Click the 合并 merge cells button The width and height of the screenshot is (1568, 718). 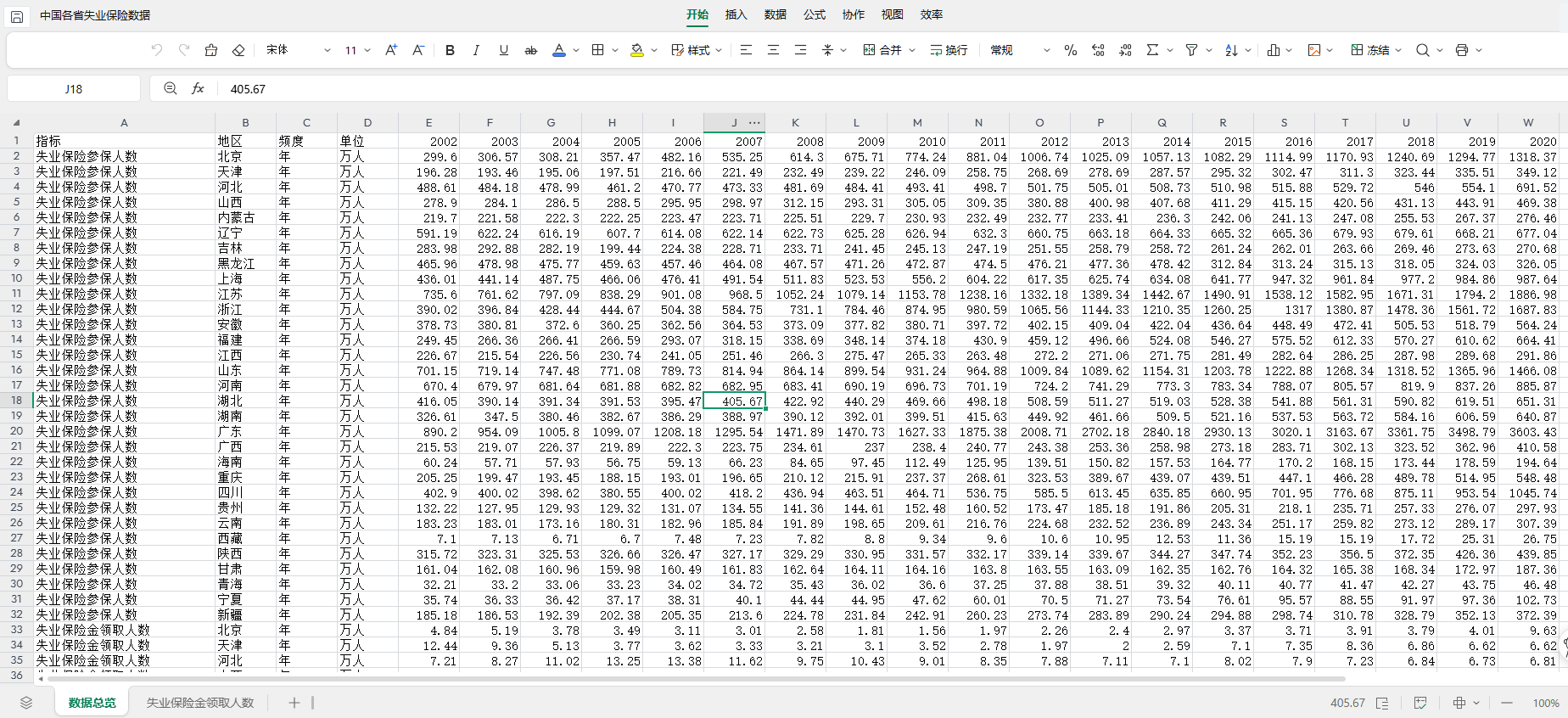tap(882, 50)
